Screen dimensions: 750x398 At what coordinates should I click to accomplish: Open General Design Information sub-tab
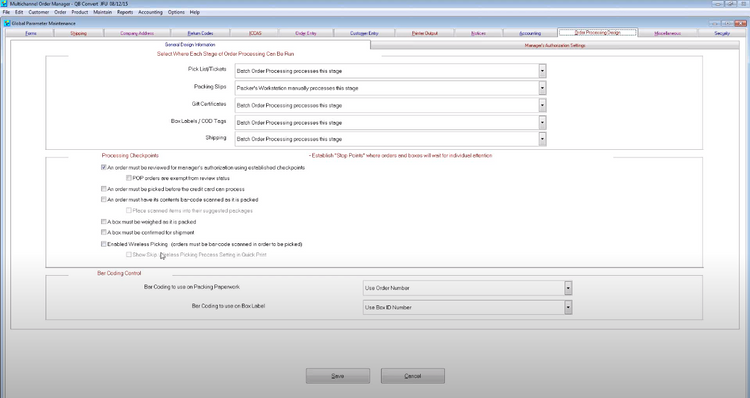click(190, 44)
